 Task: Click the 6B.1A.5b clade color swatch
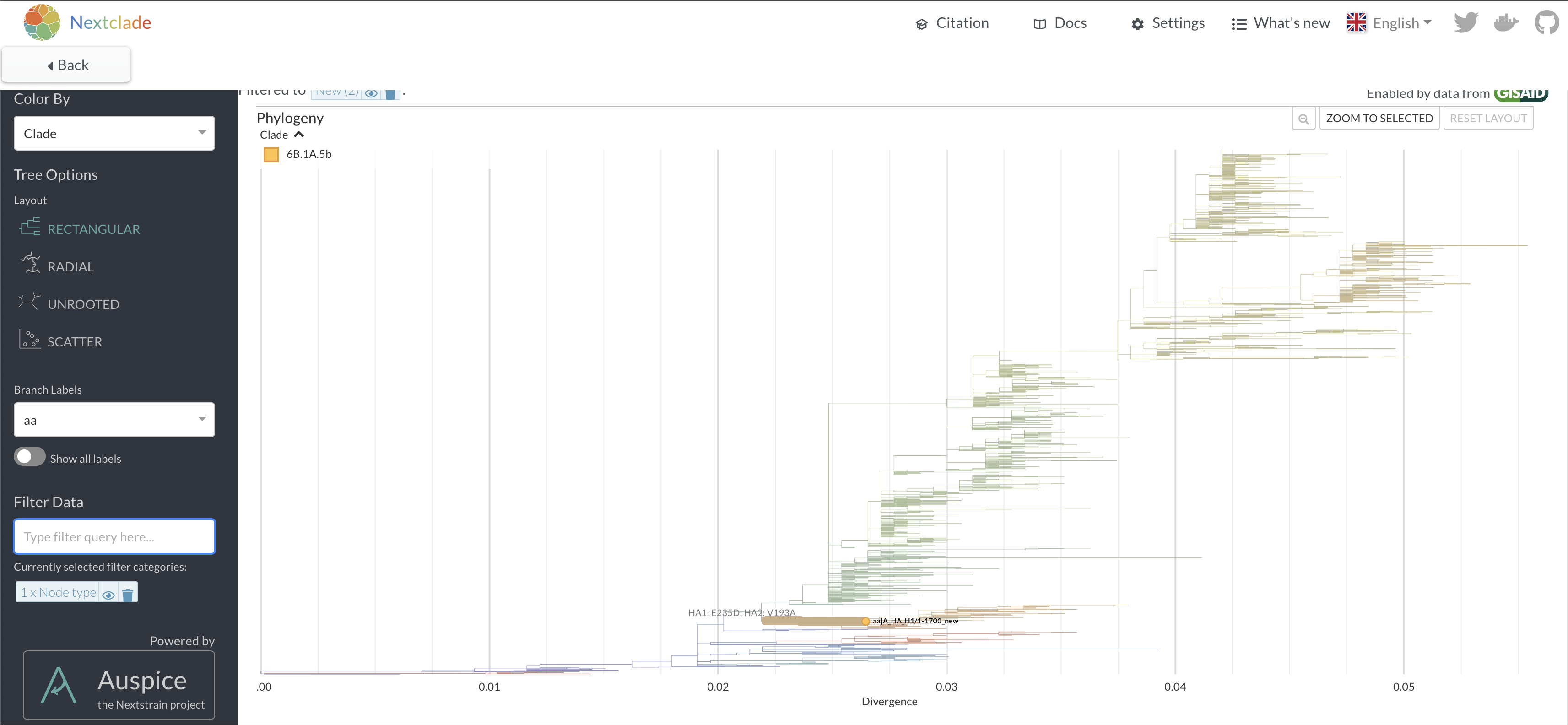(x=271, y=155)
